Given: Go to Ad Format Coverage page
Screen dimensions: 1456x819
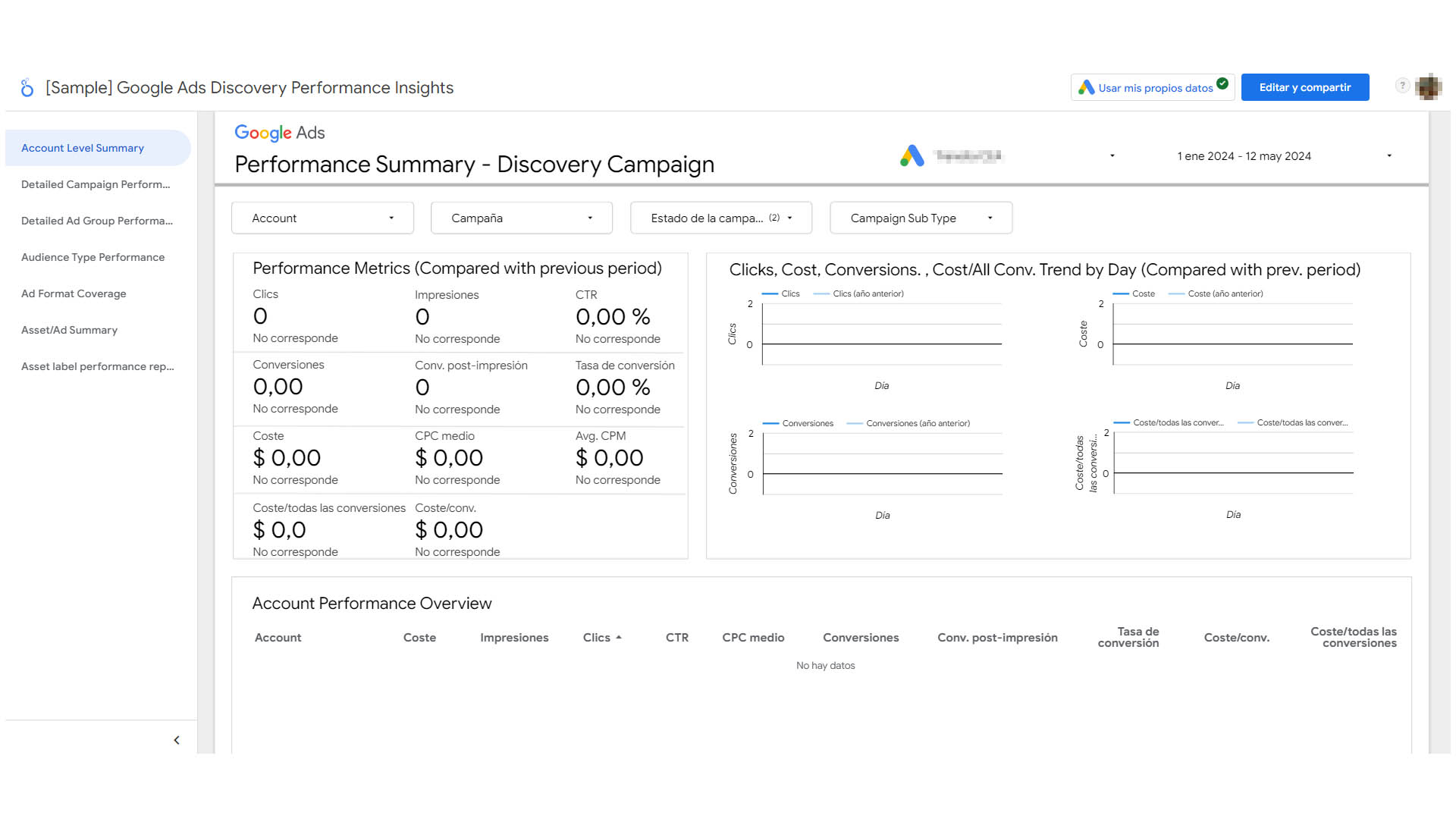Looking at the screenshot, I should click(x=74, y=293).
